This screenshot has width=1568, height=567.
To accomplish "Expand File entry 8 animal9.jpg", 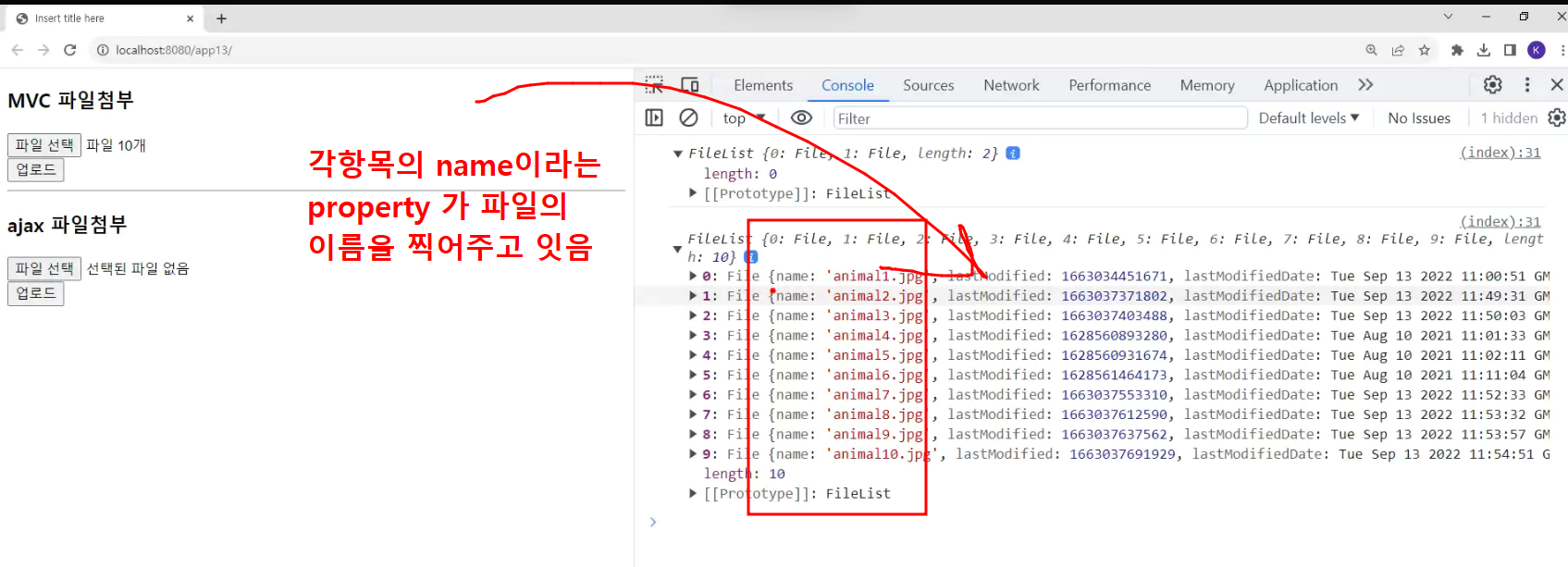I will [x=693, y=435].
